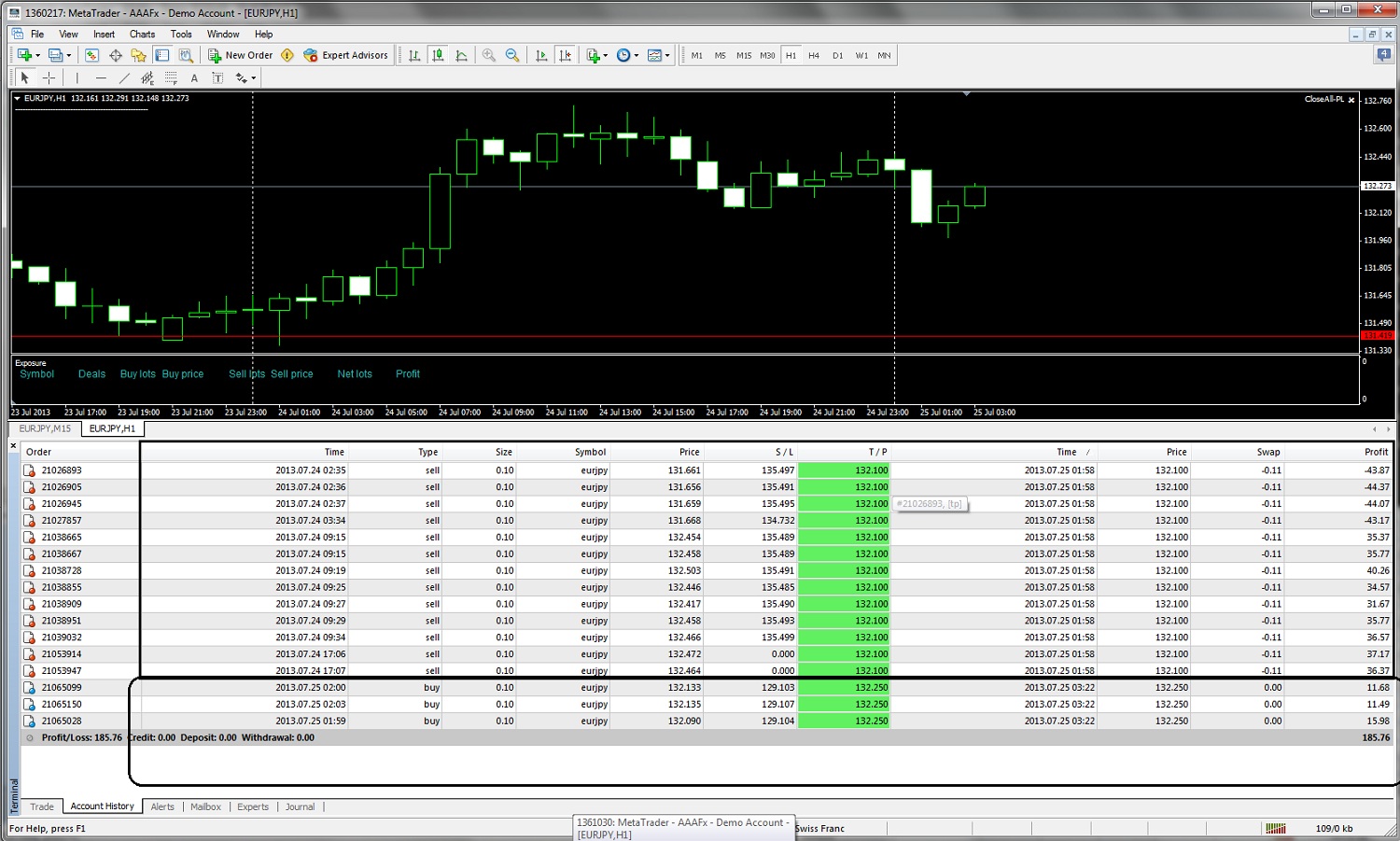Screen dimensions: 1400x841
Task: Open the Profiles dropdown arrow
Action: (x=68, y=55)
